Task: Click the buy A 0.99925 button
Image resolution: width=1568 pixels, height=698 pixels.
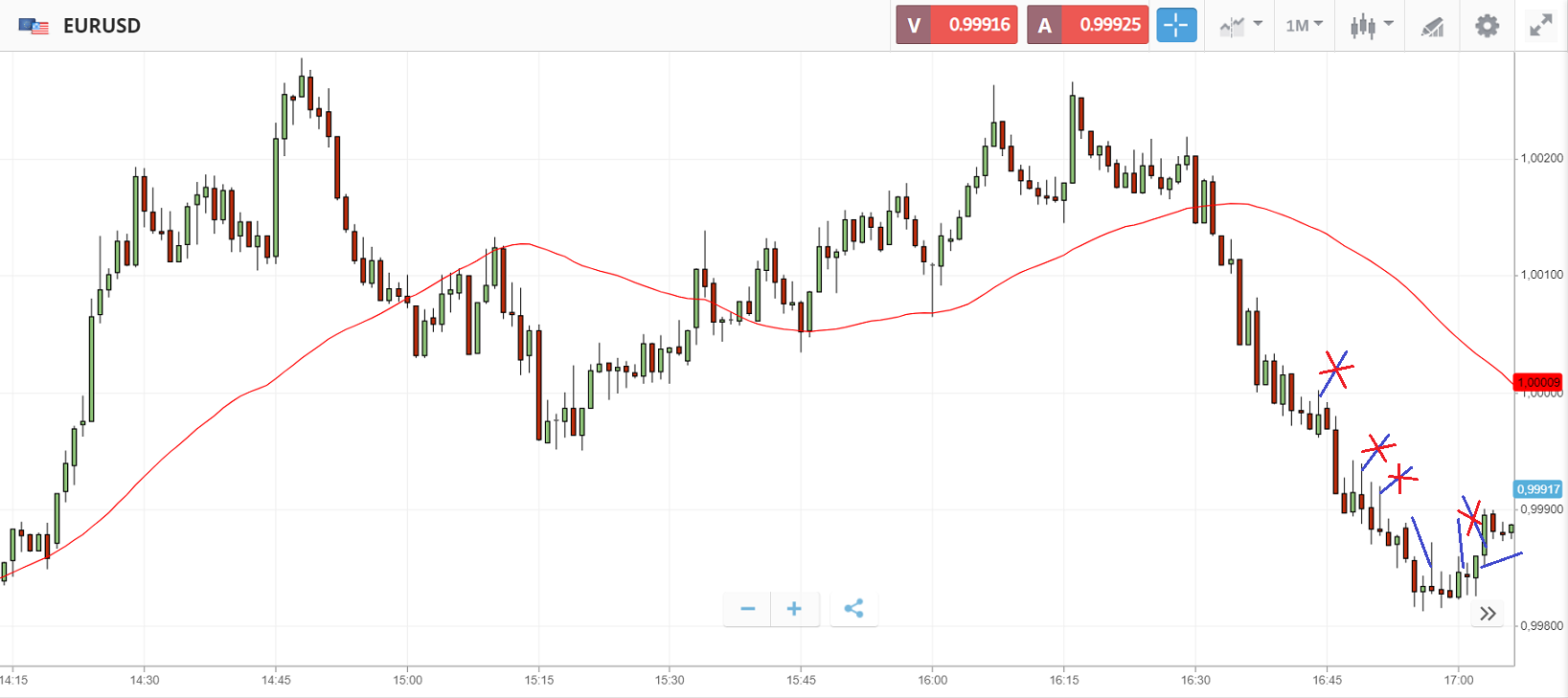Action: click(x=1088, y=25)
